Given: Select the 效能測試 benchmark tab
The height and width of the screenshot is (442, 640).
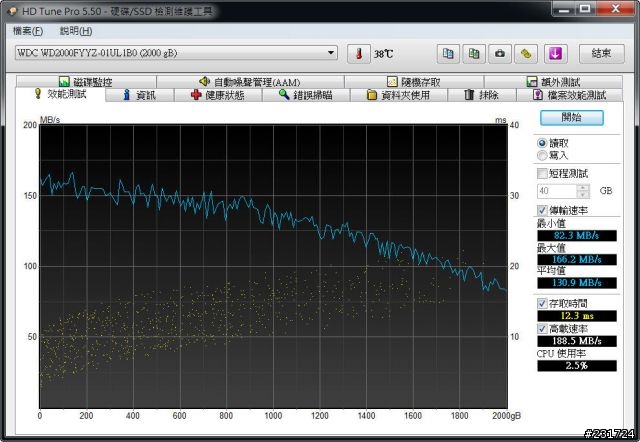Looking at the screenshot, I should click(x=60, y=94).
